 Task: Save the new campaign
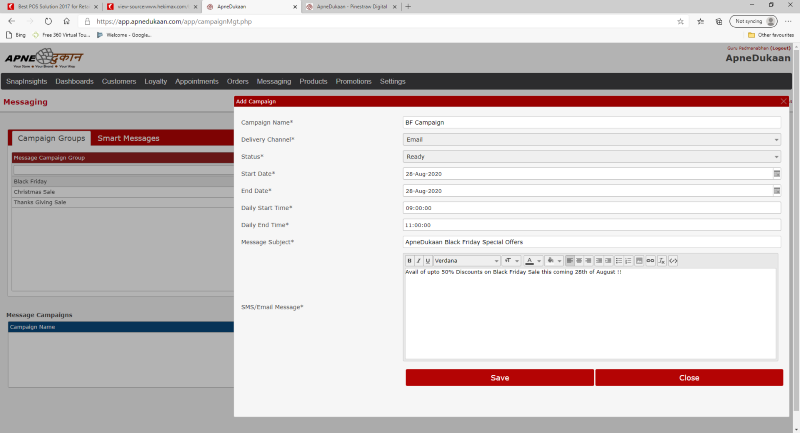(x=499, y=378)
